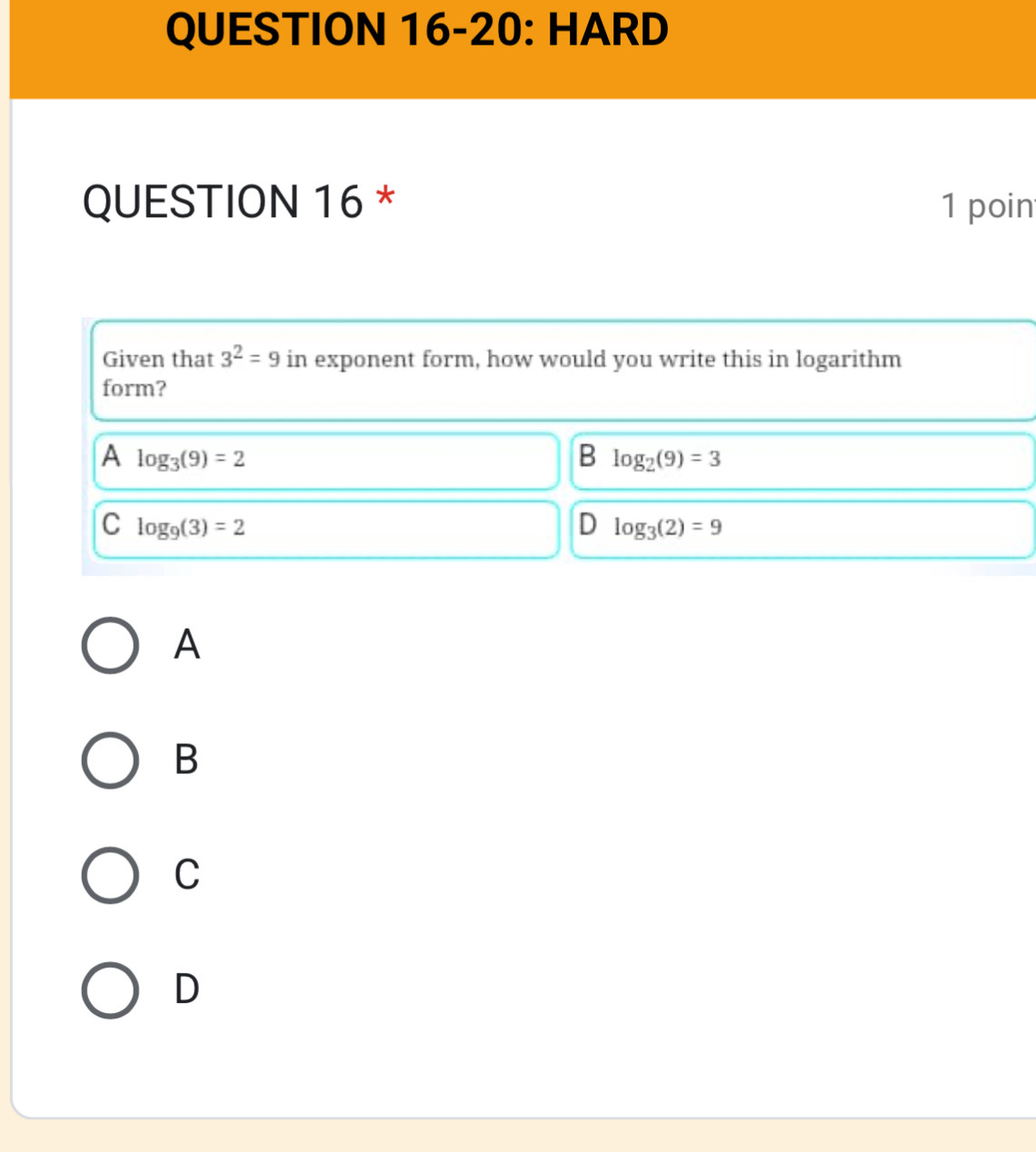Click the "1 point" score label
Viewport: 1036px width, 1152px height.
(988, 206)
